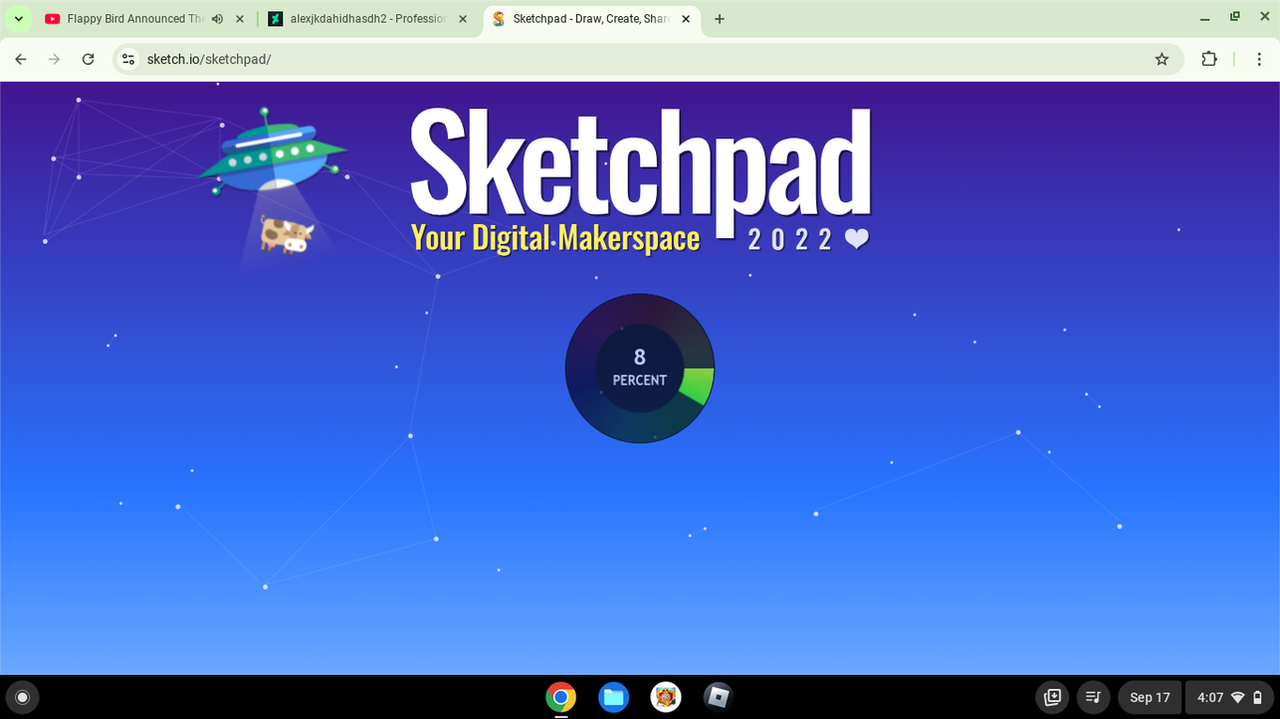Click the 8 percent loading progress circle

point(640,368)
